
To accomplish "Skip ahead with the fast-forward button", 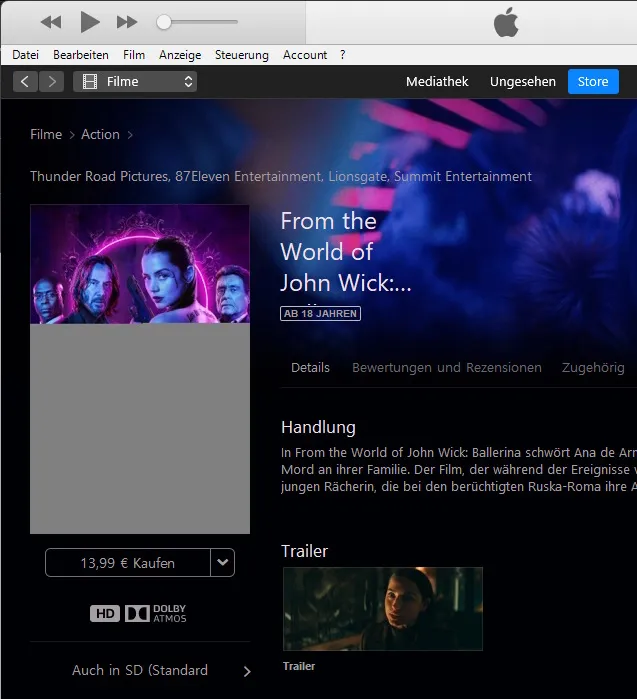I will (127, 22).
